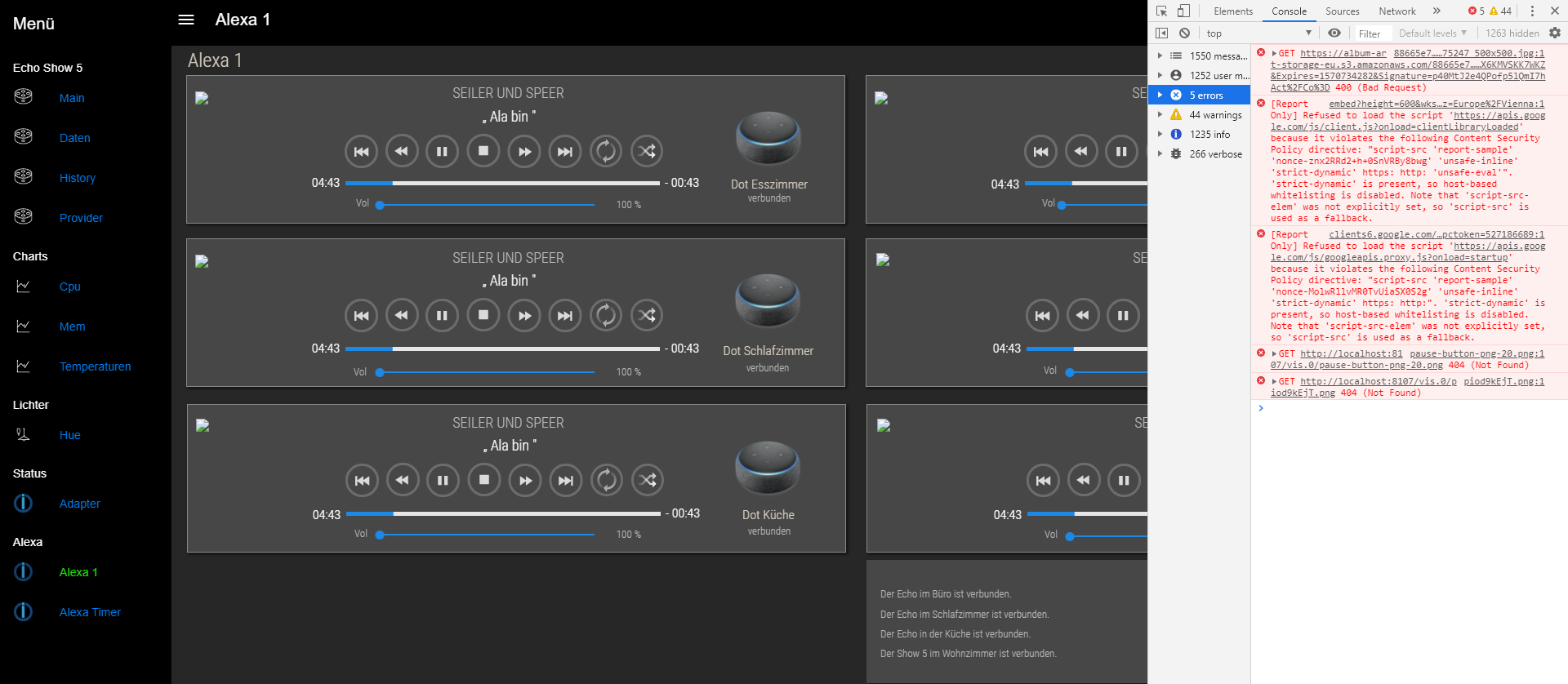The width and height of the screenshot is (1568, 684).
Task: Click the lamp icon beside Hue
Action: pos(23,435)
